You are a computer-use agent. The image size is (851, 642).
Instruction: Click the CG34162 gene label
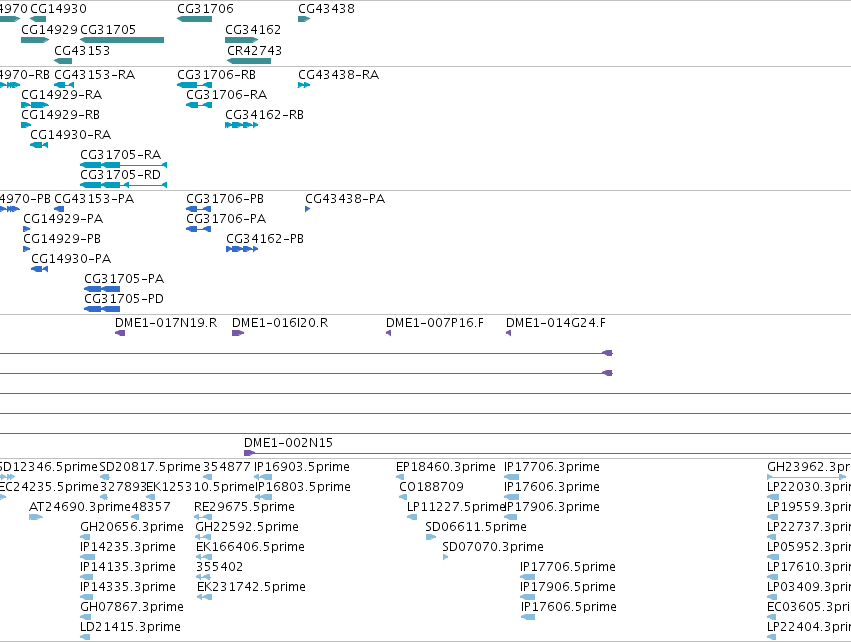(253, 29)
